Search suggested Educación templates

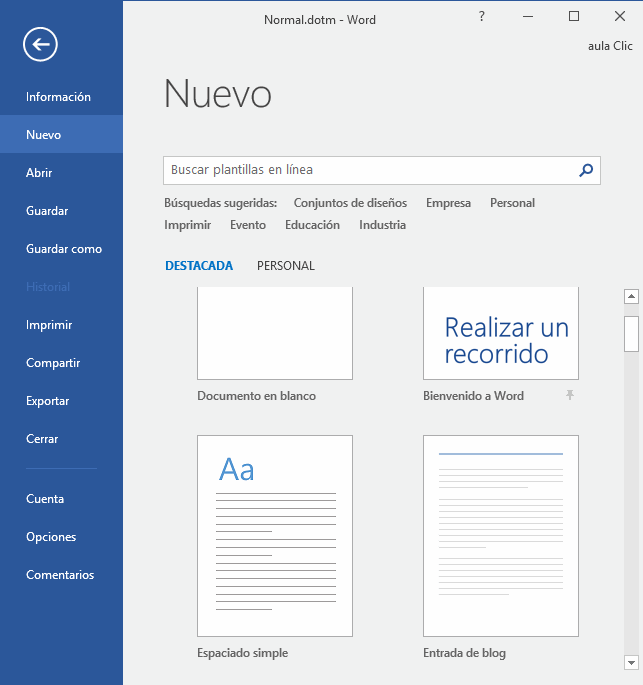312,225
